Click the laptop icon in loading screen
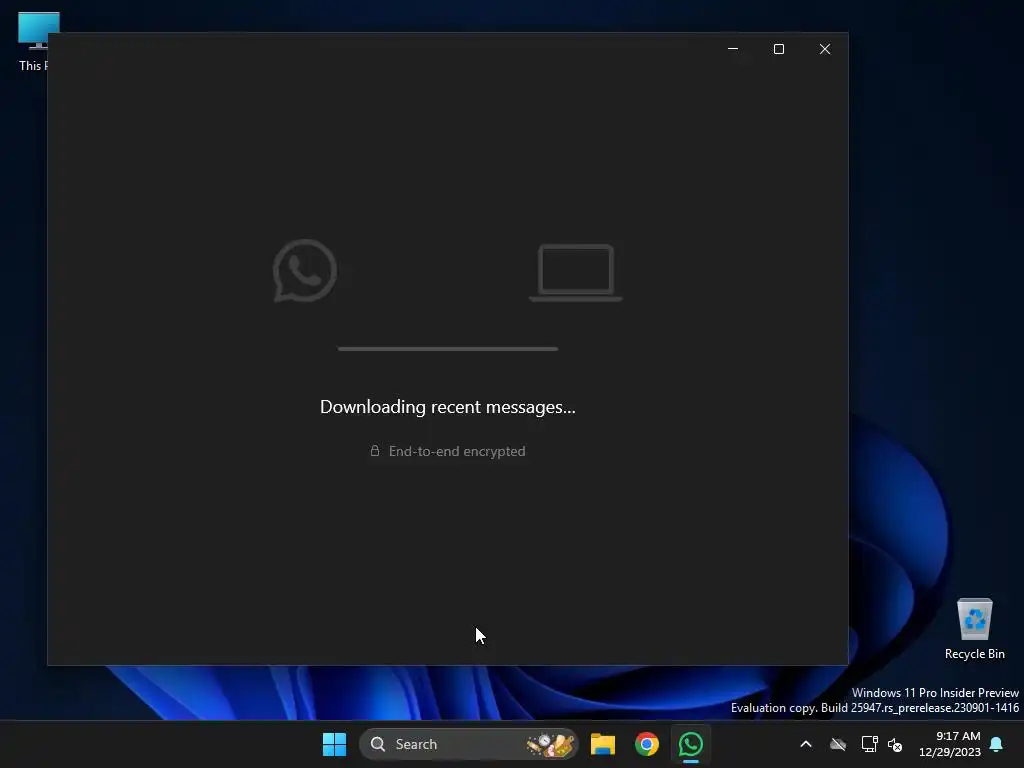1024x768 pixels. click(x=575, y=272)
